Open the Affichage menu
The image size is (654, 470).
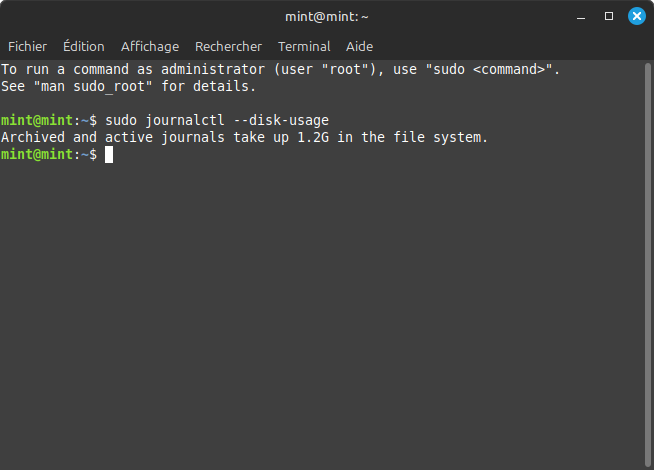(x=150, y=46)
